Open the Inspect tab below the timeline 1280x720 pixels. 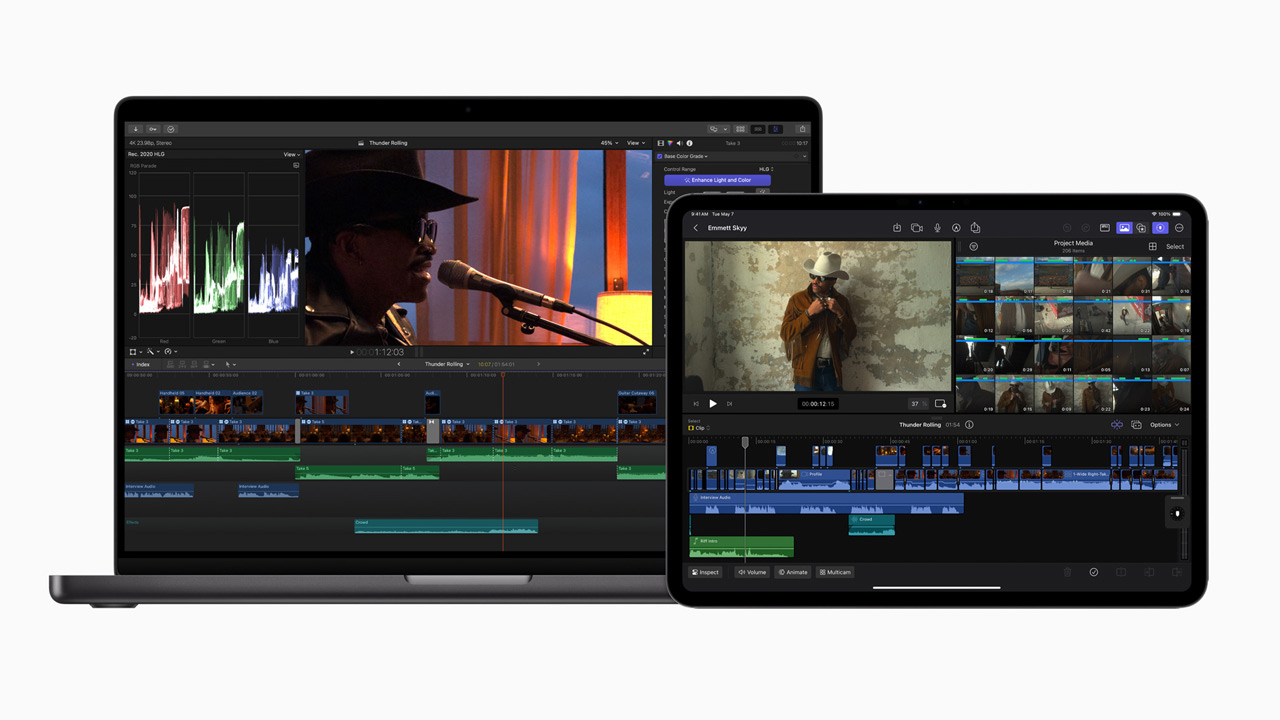click(x=705, y=572)
